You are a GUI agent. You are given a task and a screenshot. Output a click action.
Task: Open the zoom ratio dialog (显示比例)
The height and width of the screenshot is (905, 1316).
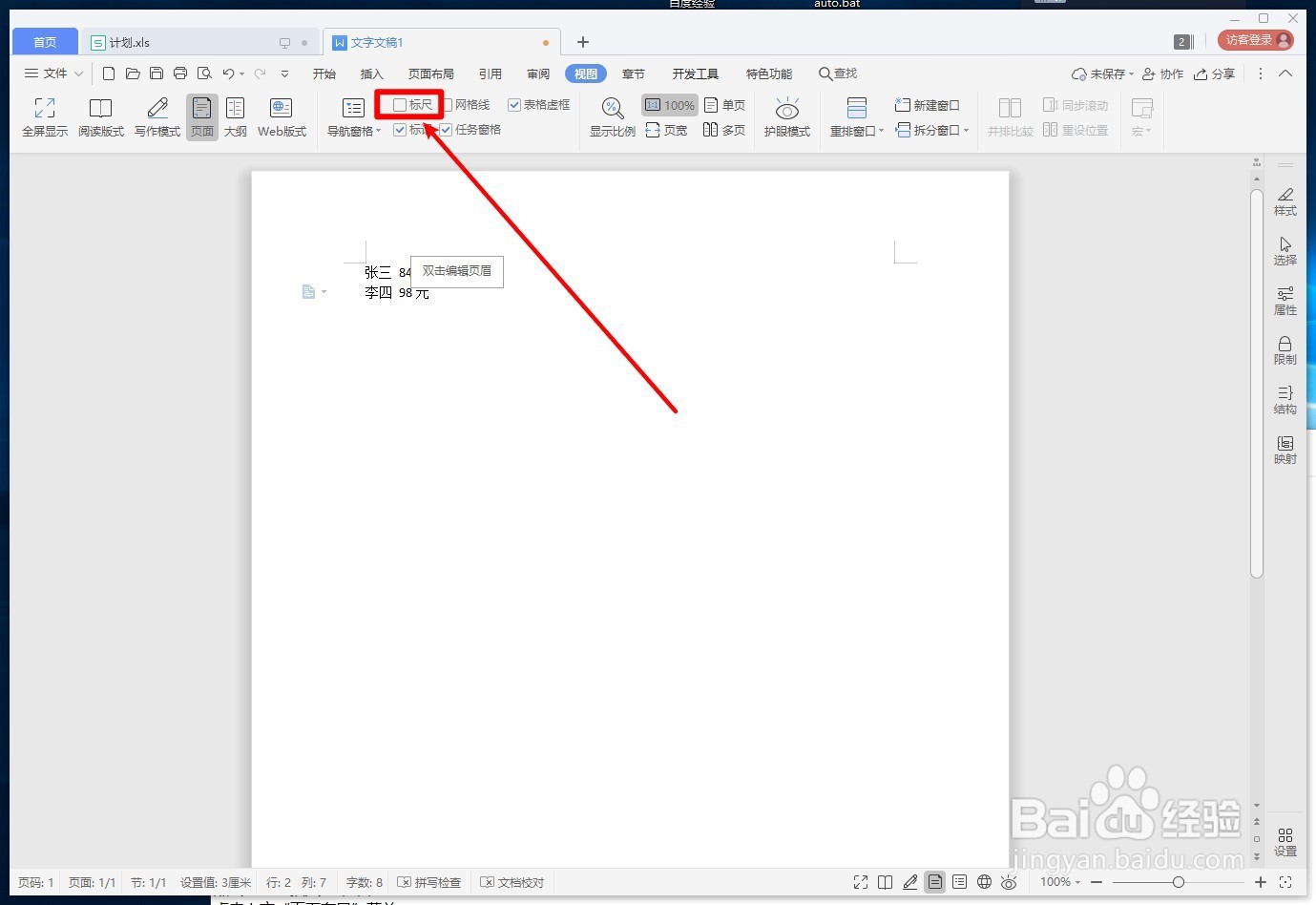pyautogui.click(x=613, y=117)
